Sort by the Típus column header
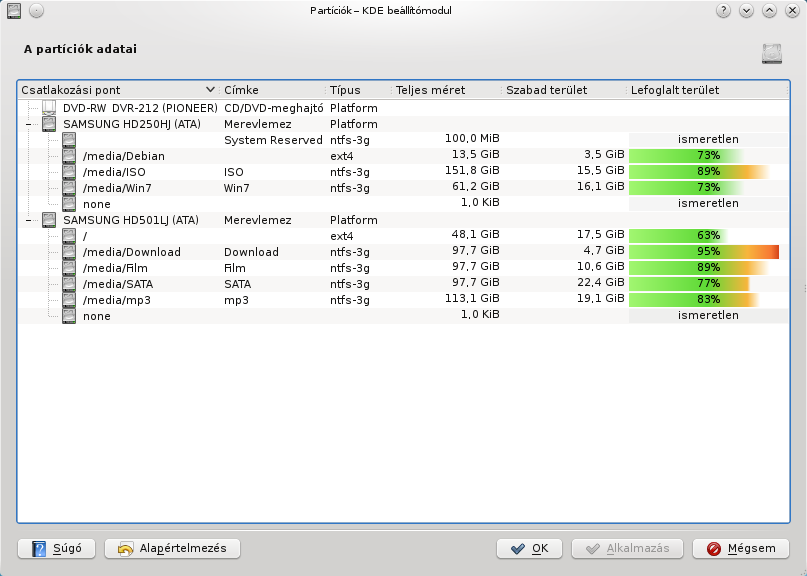The height and width of the screenshot is (576, 807). click(x=359, y=90)
